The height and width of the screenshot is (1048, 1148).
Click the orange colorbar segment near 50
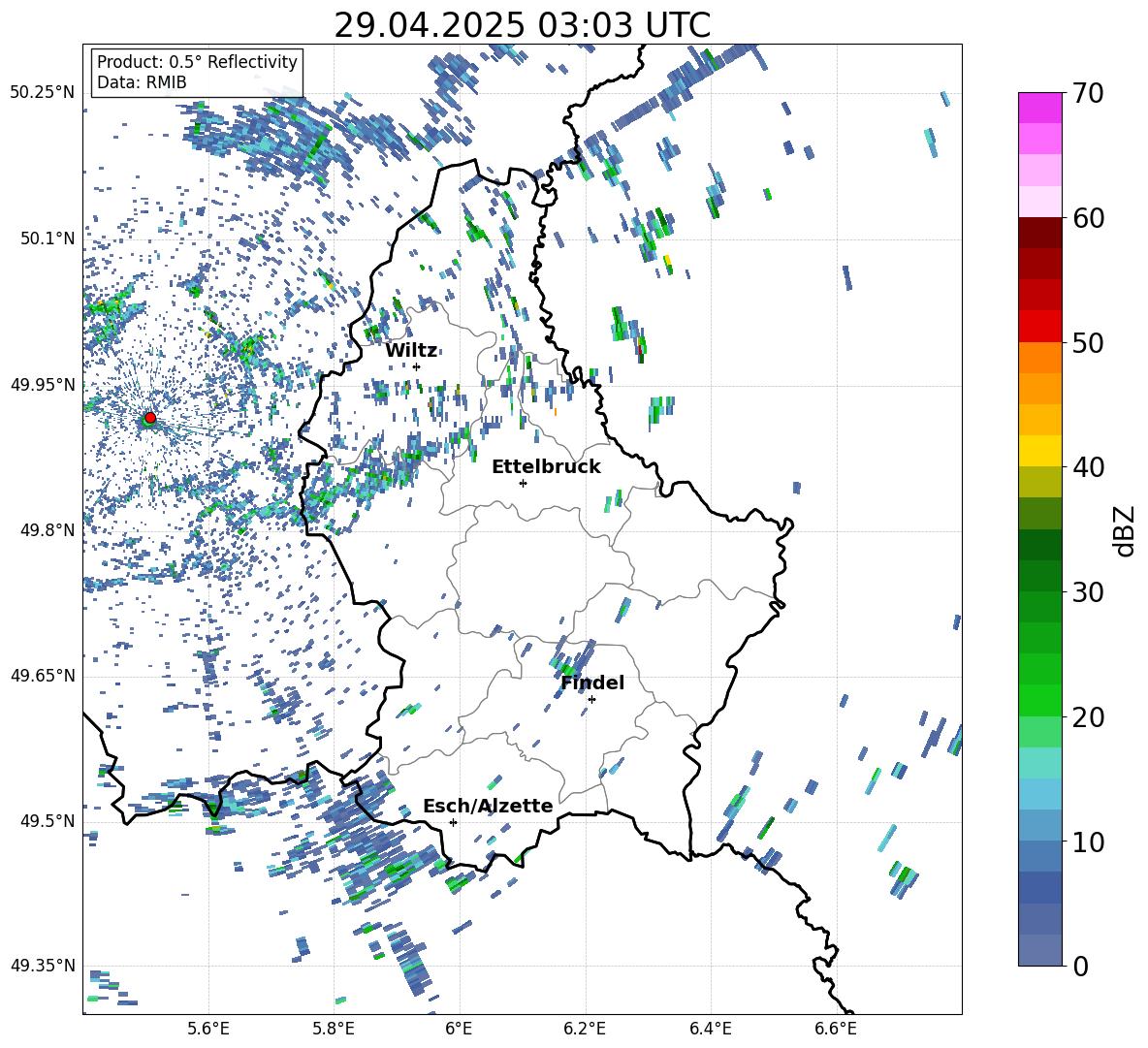pos(1039,357)
